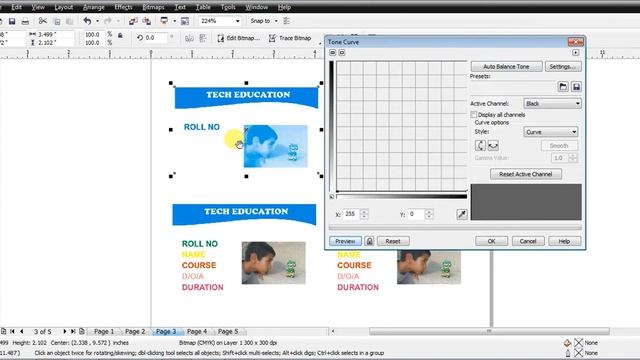Click the X value stepper arrows
640x360 pixels.
[364, 214]
